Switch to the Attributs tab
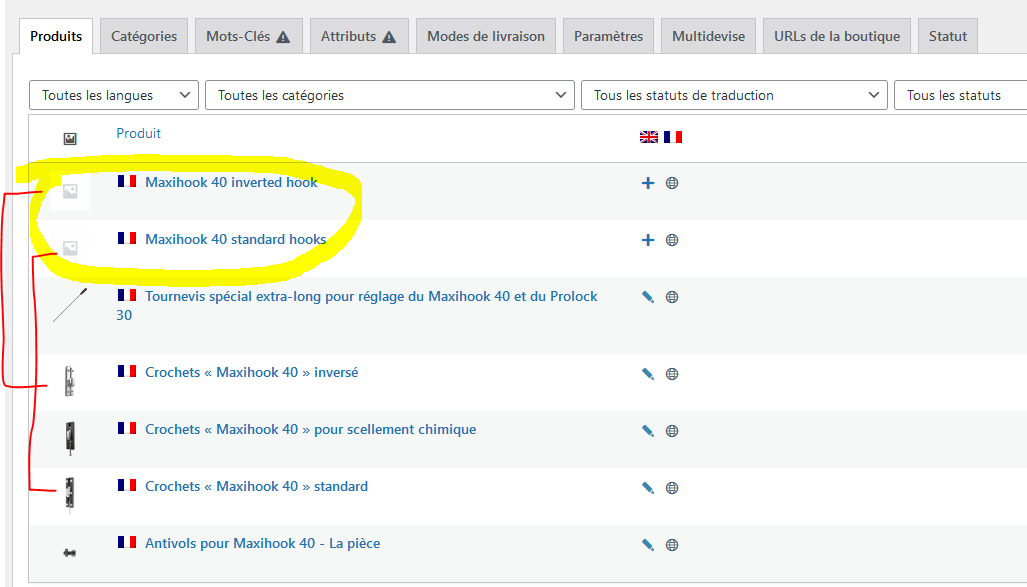 [359, 36]
